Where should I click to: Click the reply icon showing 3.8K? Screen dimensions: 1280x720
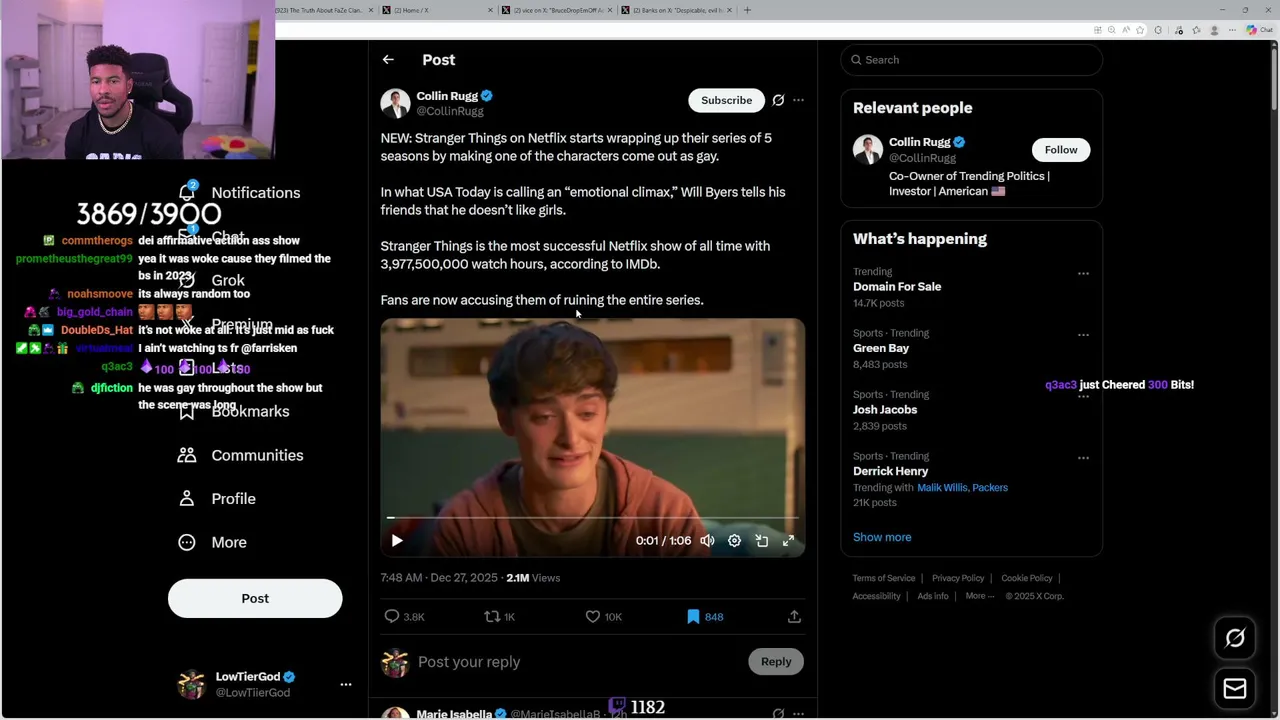click(392, 617)
